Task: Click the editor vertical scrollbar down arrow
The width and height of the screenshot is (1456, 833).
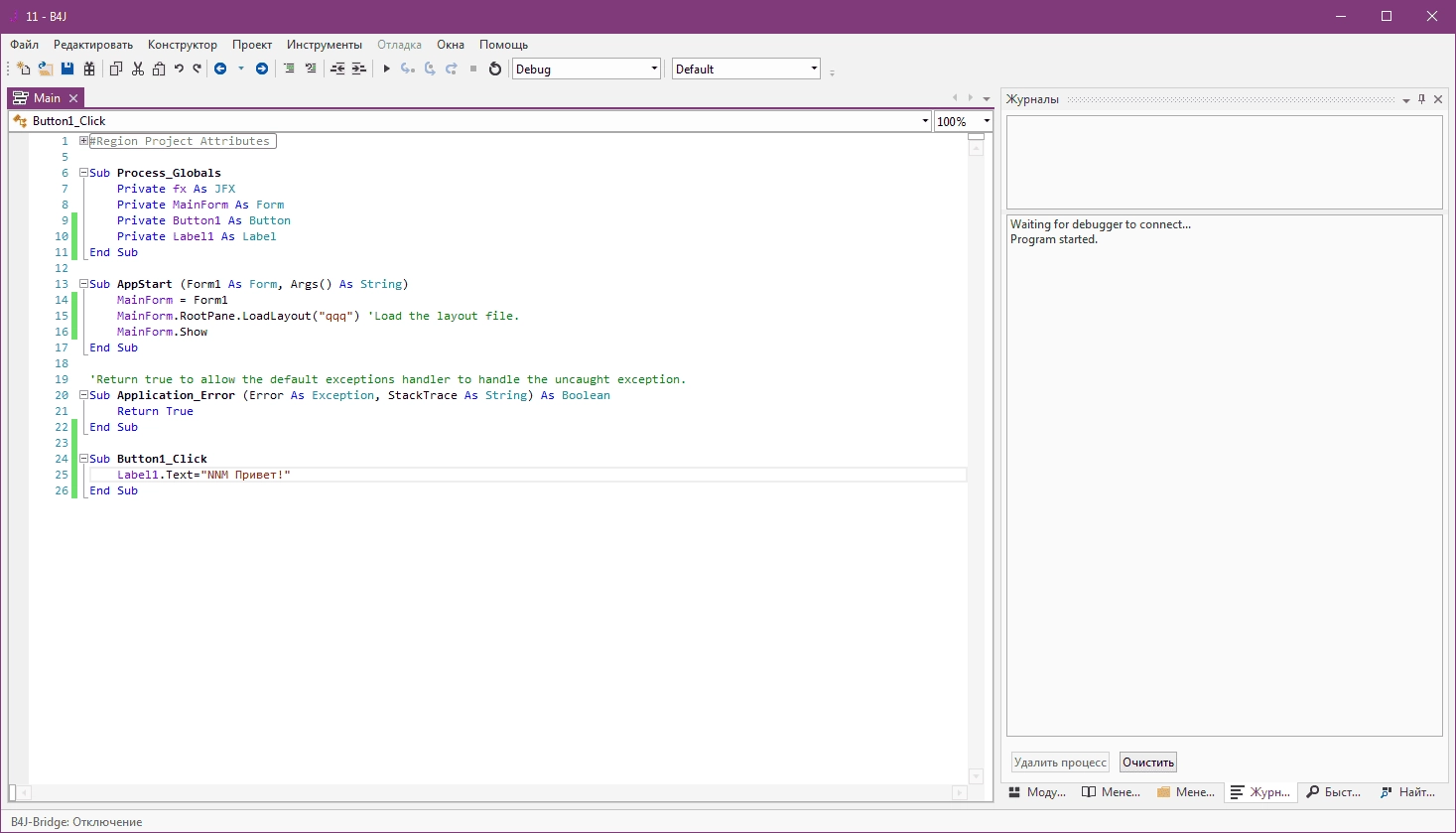Action: tap(976, 776)
